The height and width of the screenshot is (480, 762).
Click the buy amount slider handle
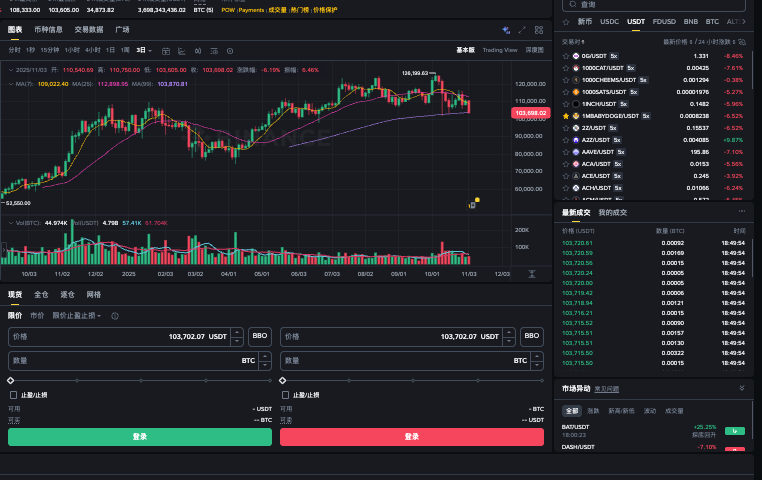coord(11,381)
